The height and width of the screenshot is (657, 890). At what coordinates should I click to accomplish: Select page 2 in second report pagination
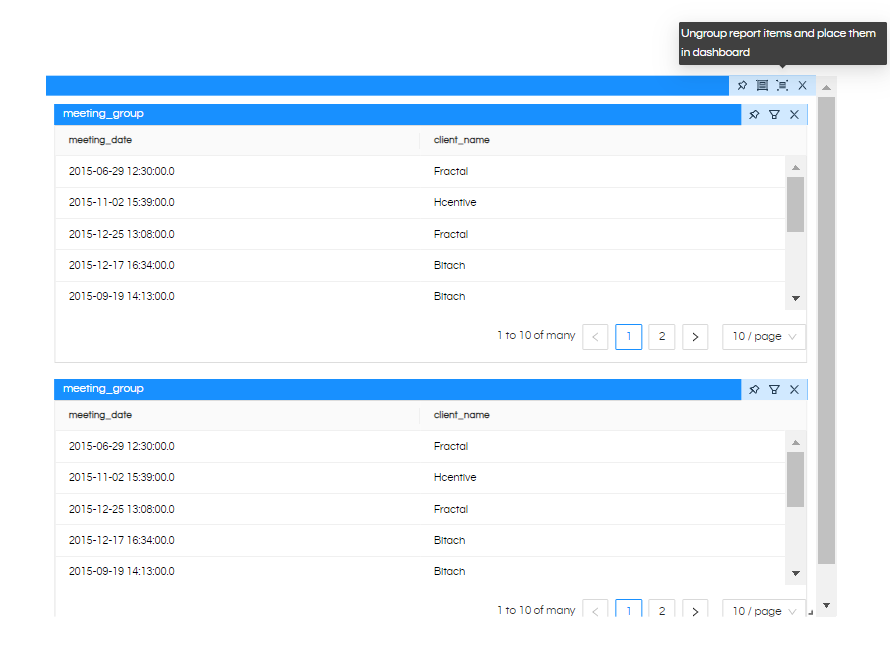[x=662, y=609]
